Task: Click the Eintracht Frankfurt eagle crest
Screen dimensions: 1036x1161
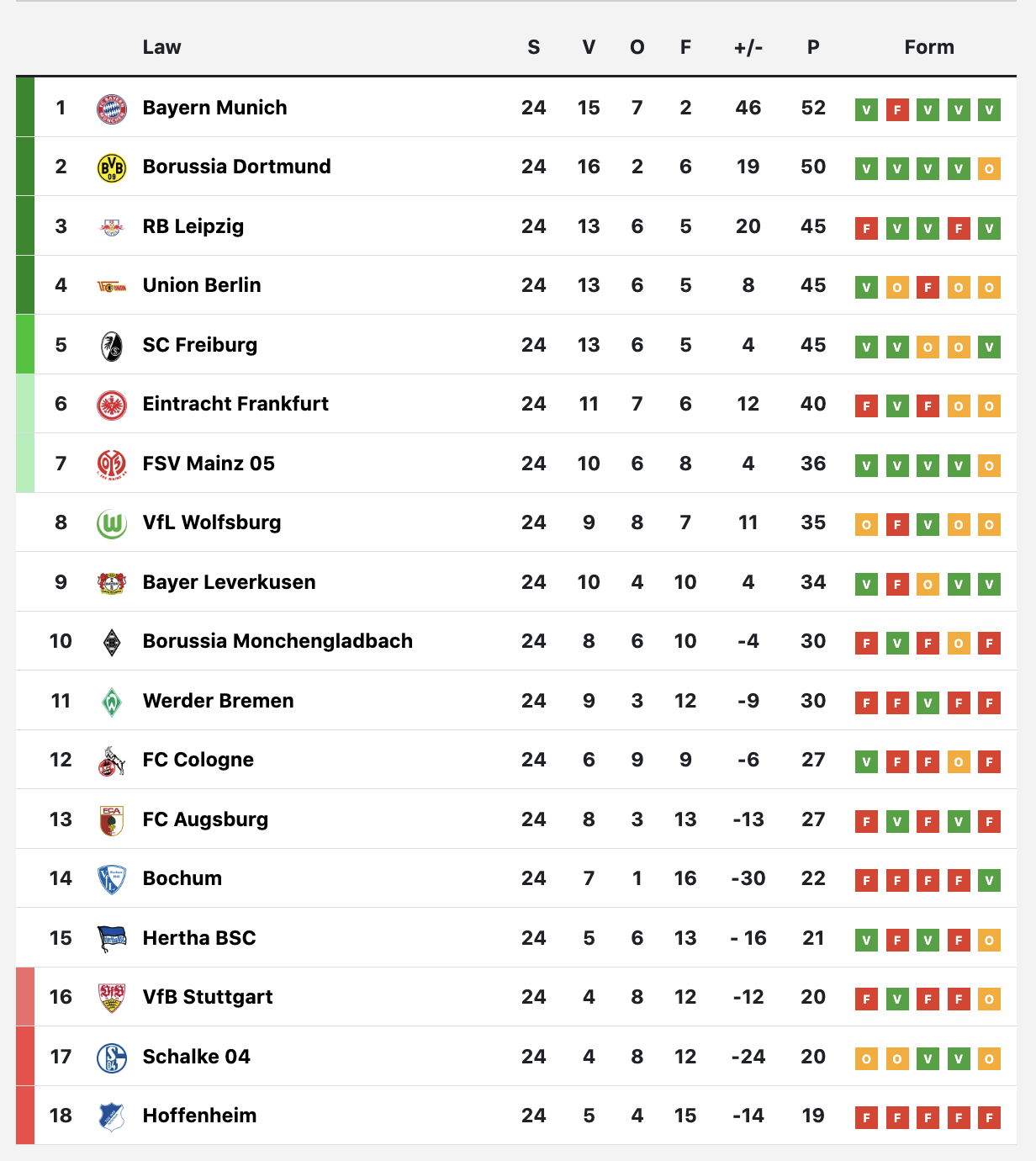Action: (112, 406)
